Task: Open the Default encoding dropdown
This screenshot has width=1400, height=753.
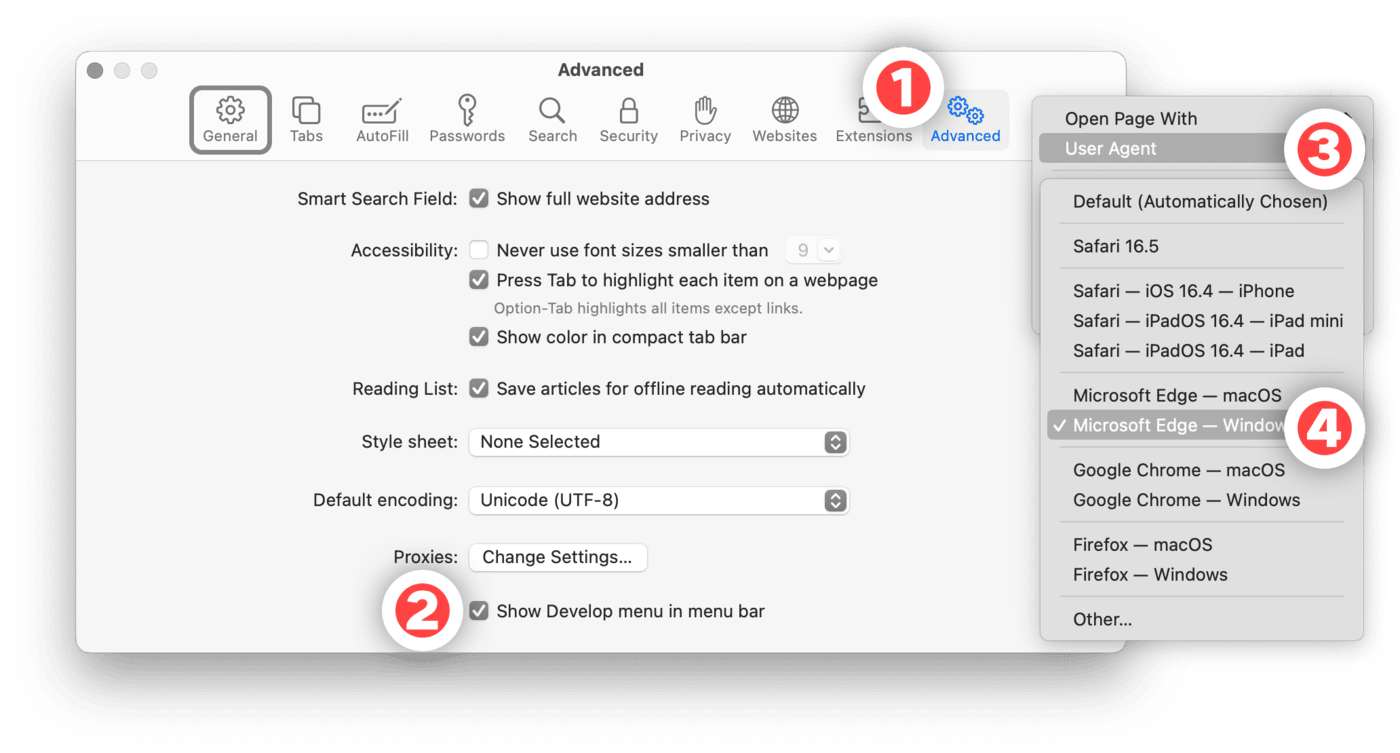Action: coord(659,500)
